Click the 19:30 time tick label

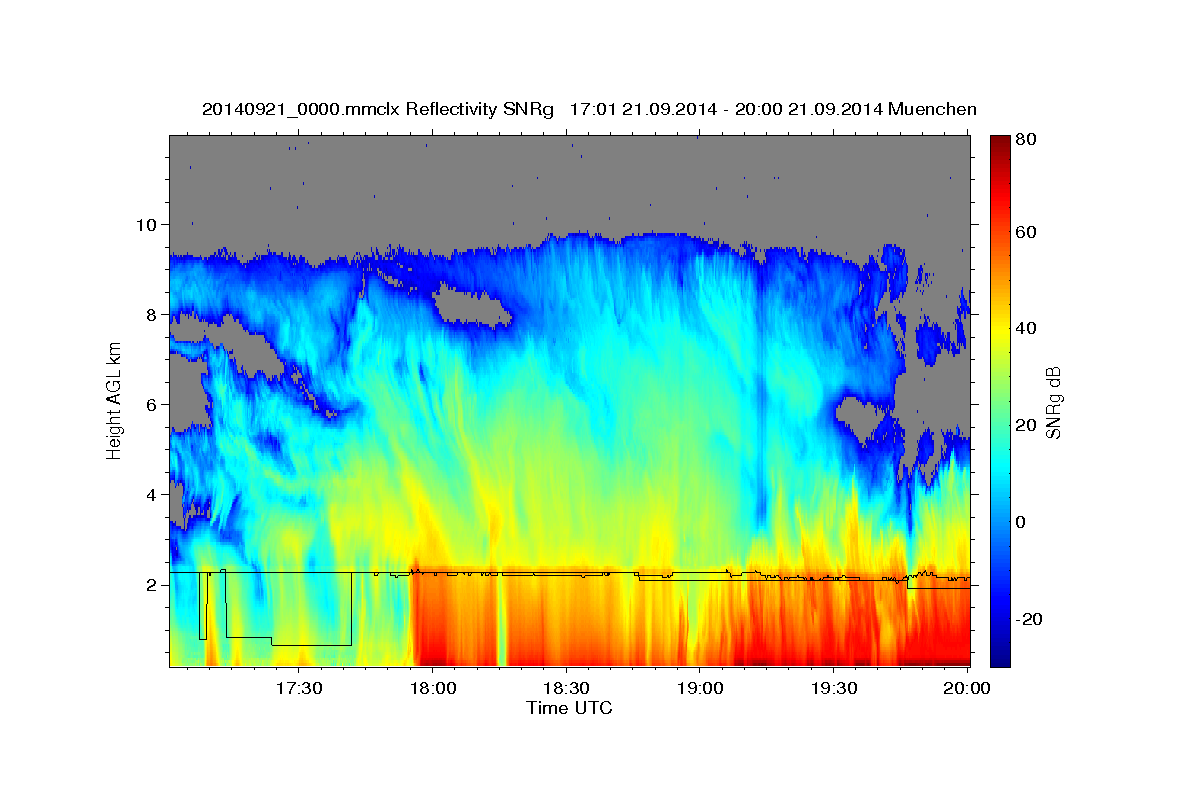pos(833,689)
